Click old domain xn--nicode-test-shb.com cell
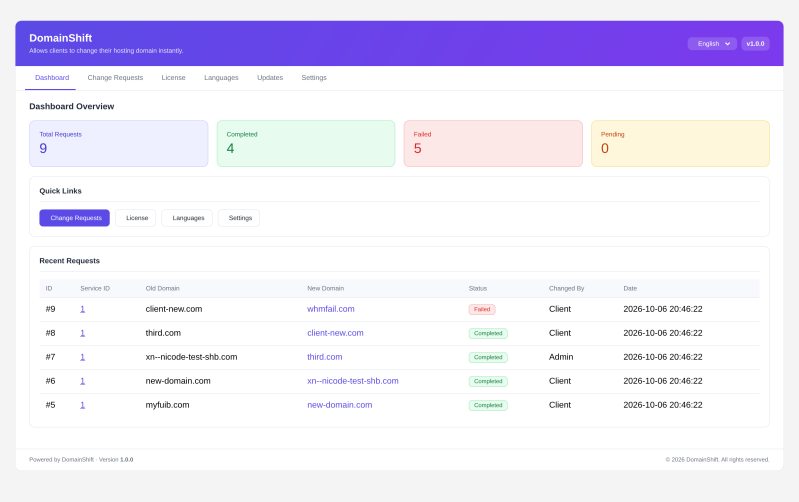Image resolution: width=799 pixels, height=502 pixels. pos(191,357)
